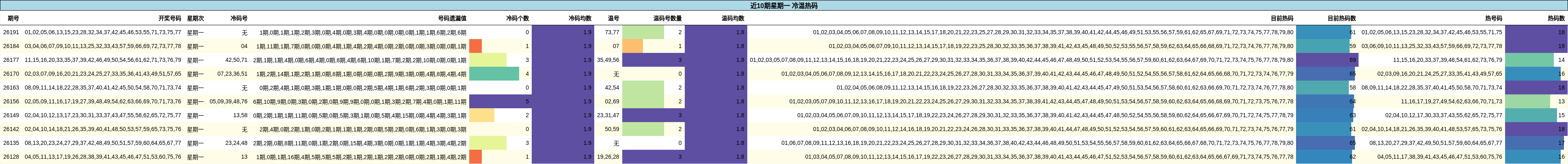Click cold count bar showing 5 in row 26156
The height and width of the screenshot is (164, 1568).
500,102
